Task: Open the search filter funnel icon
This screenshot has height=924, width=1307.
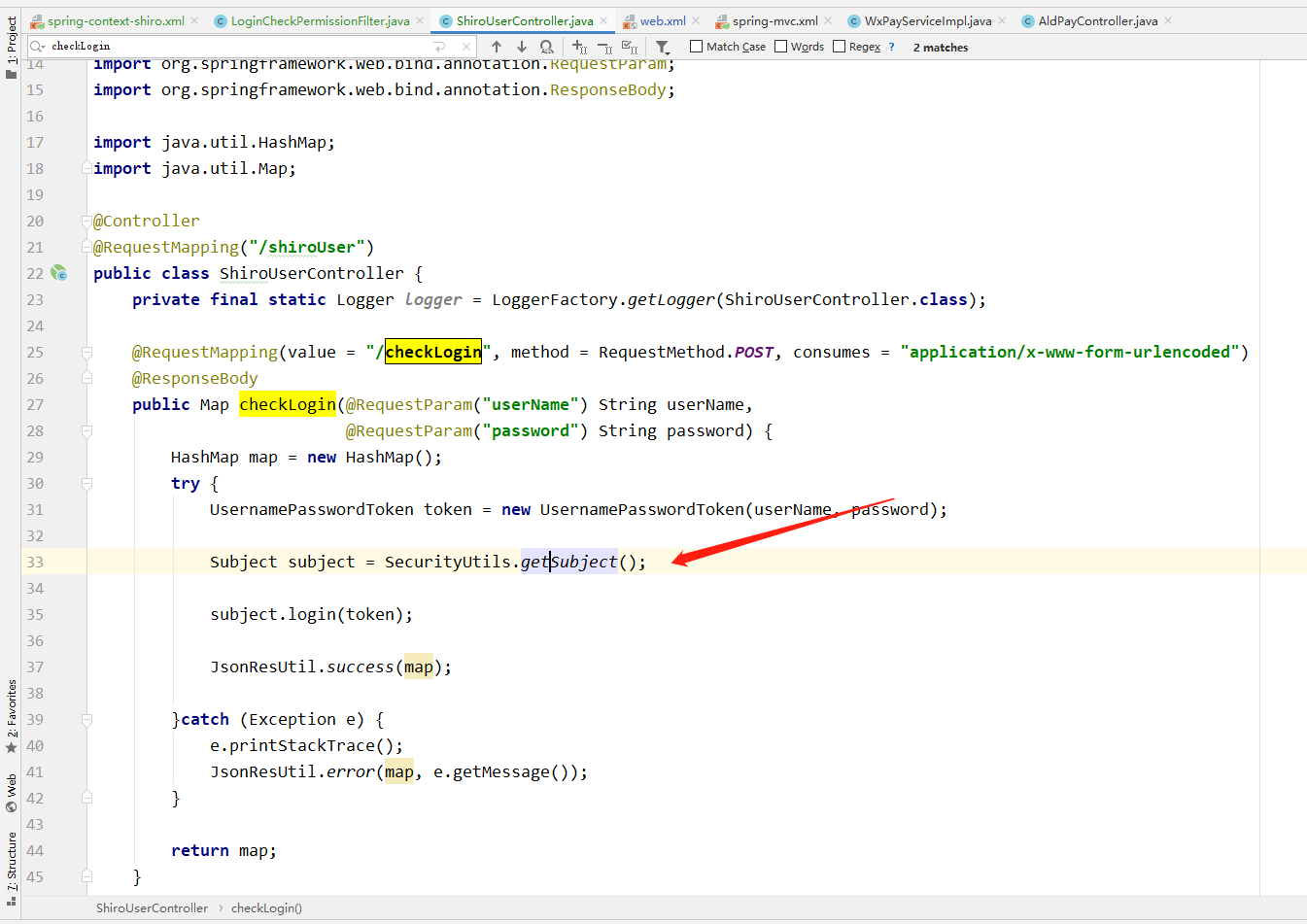Action: pyautogui.click(x=663, y=47)
